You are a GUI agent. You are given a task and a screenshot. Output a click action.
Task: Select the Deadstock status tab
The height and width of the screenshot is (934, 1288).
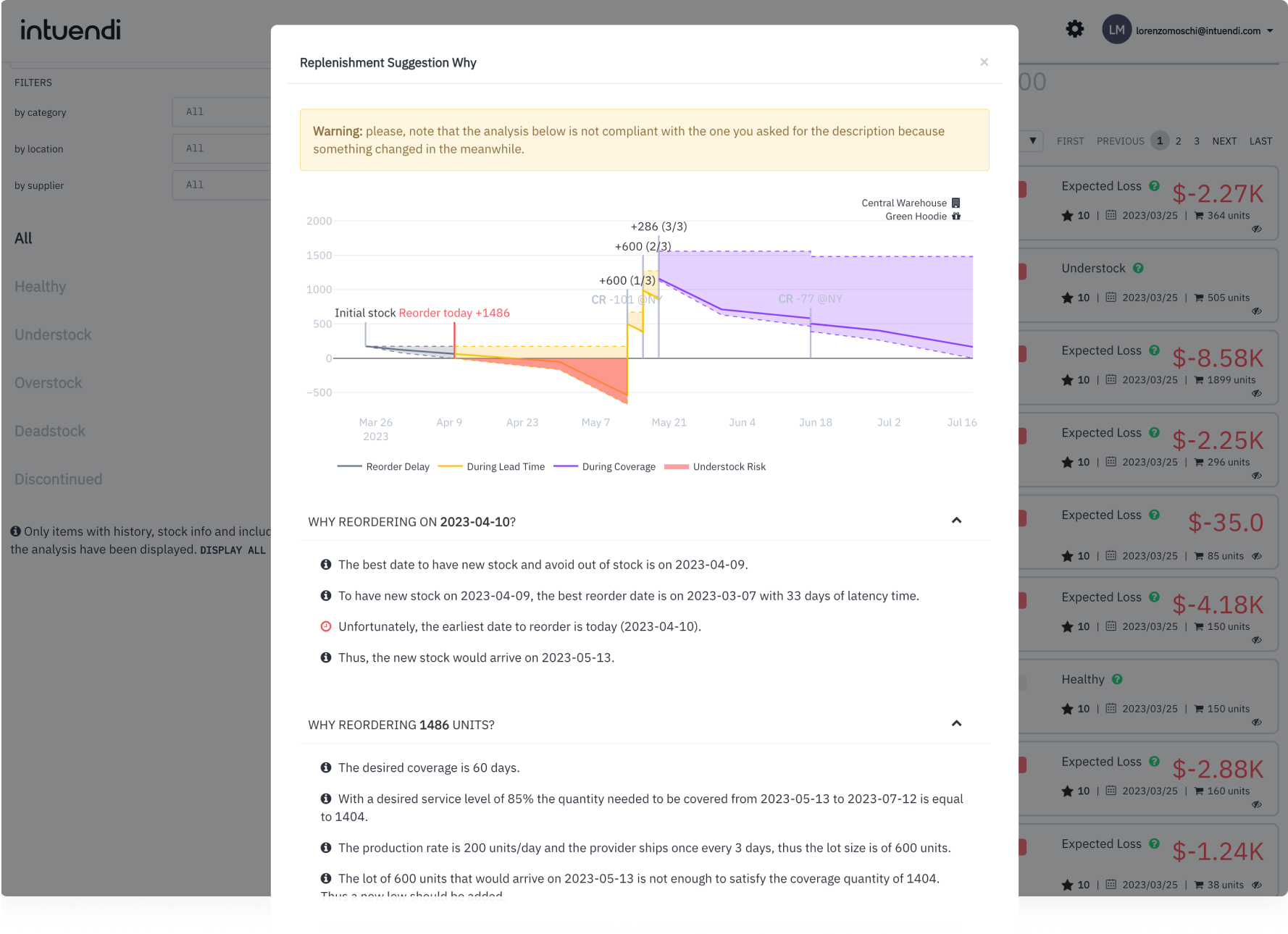50,431
